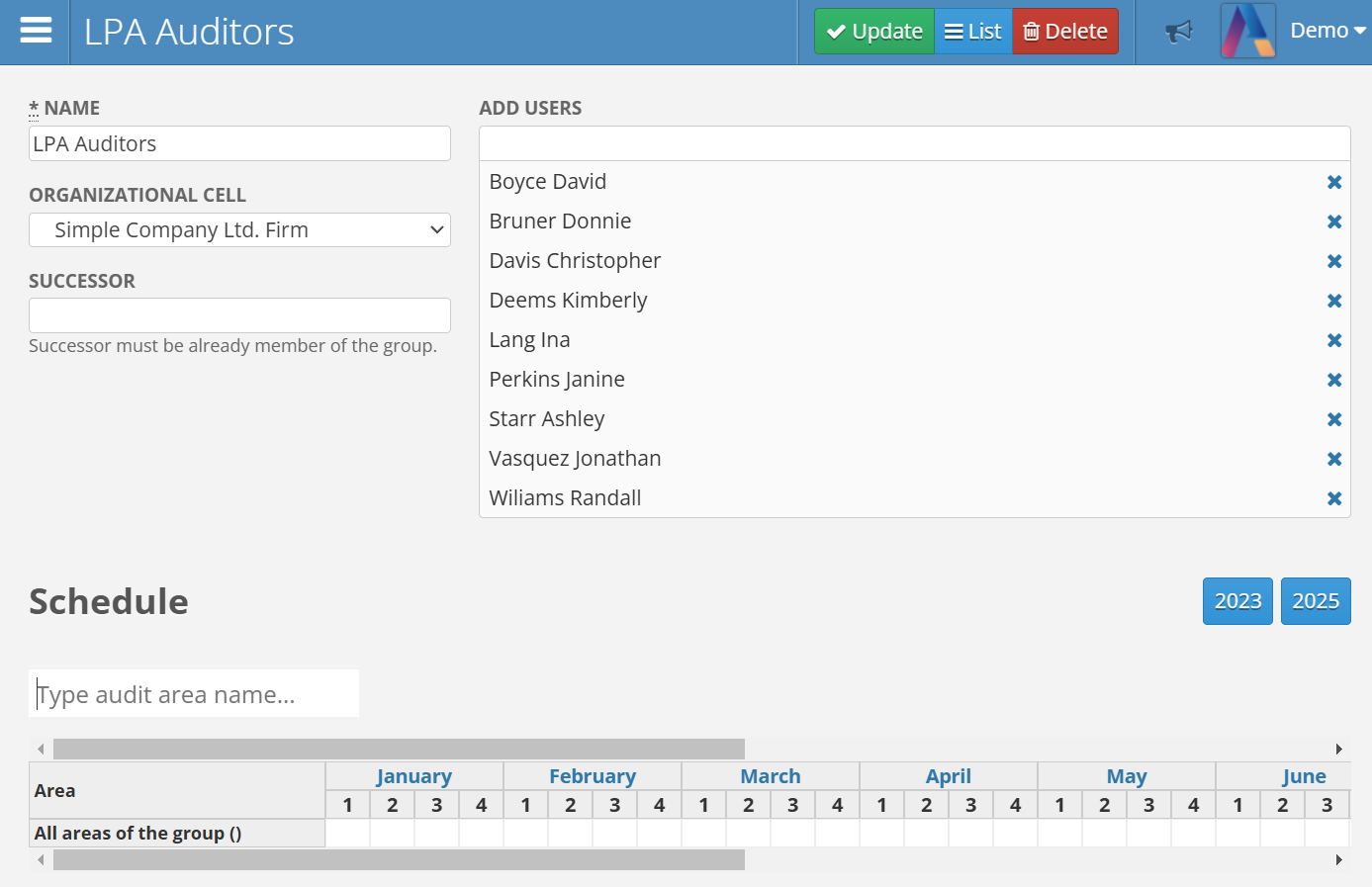Click the megaphone announcements icon
1372x887 pixels.
coord(1178,32)
